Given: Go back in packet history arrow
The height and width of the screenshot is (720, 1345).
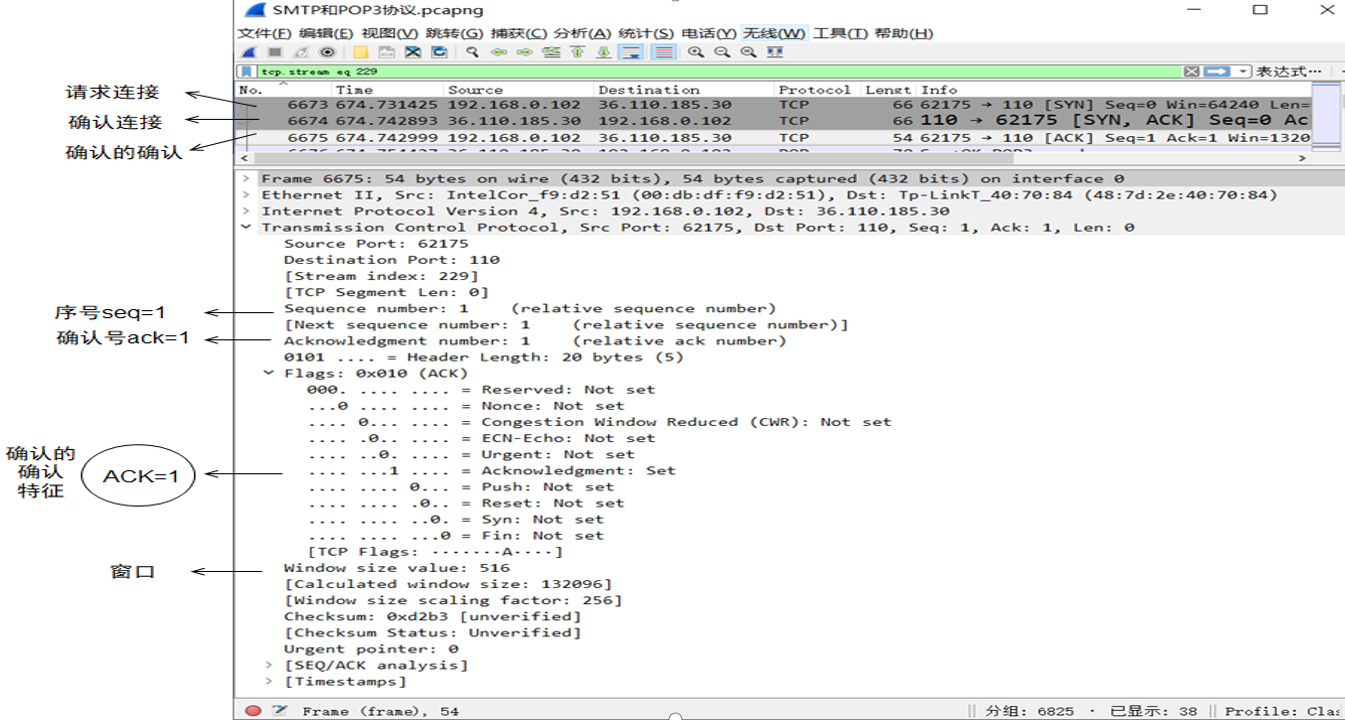Looking at the screenshot, I should click(498, 52).
